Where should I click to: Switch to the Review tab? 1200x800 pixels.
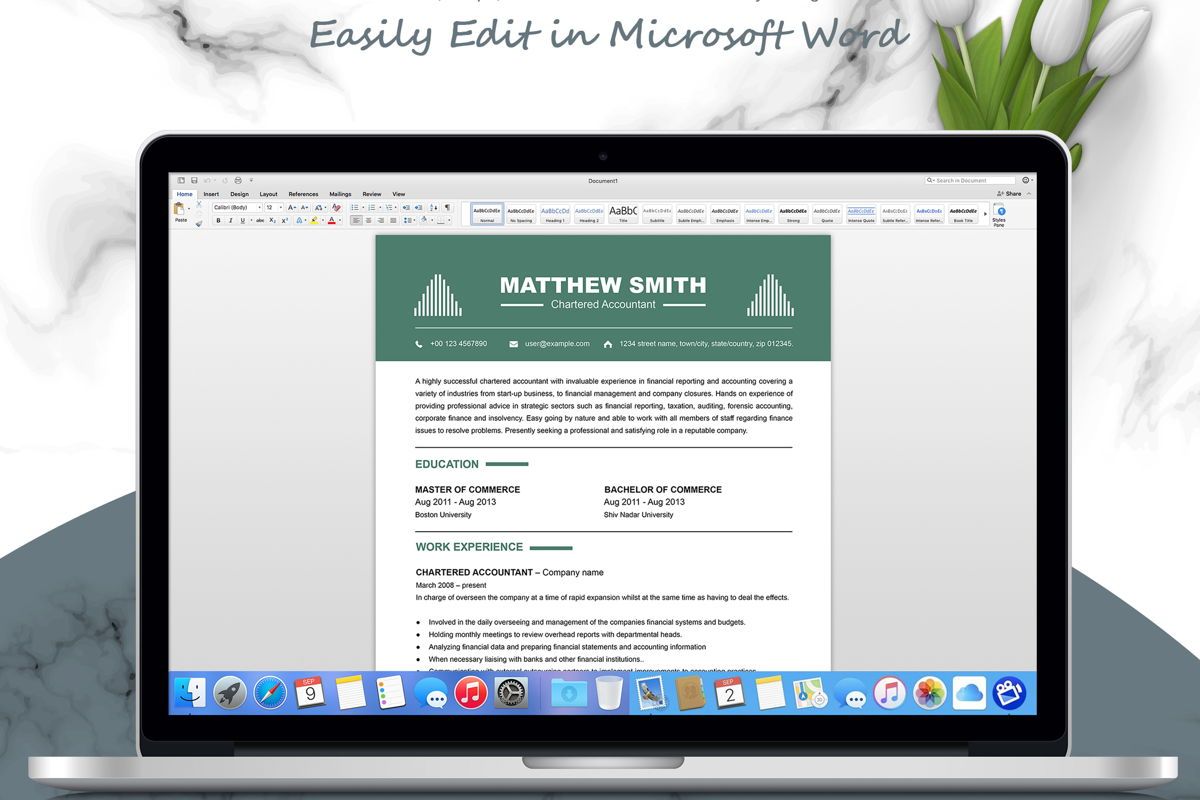point(372,194)
